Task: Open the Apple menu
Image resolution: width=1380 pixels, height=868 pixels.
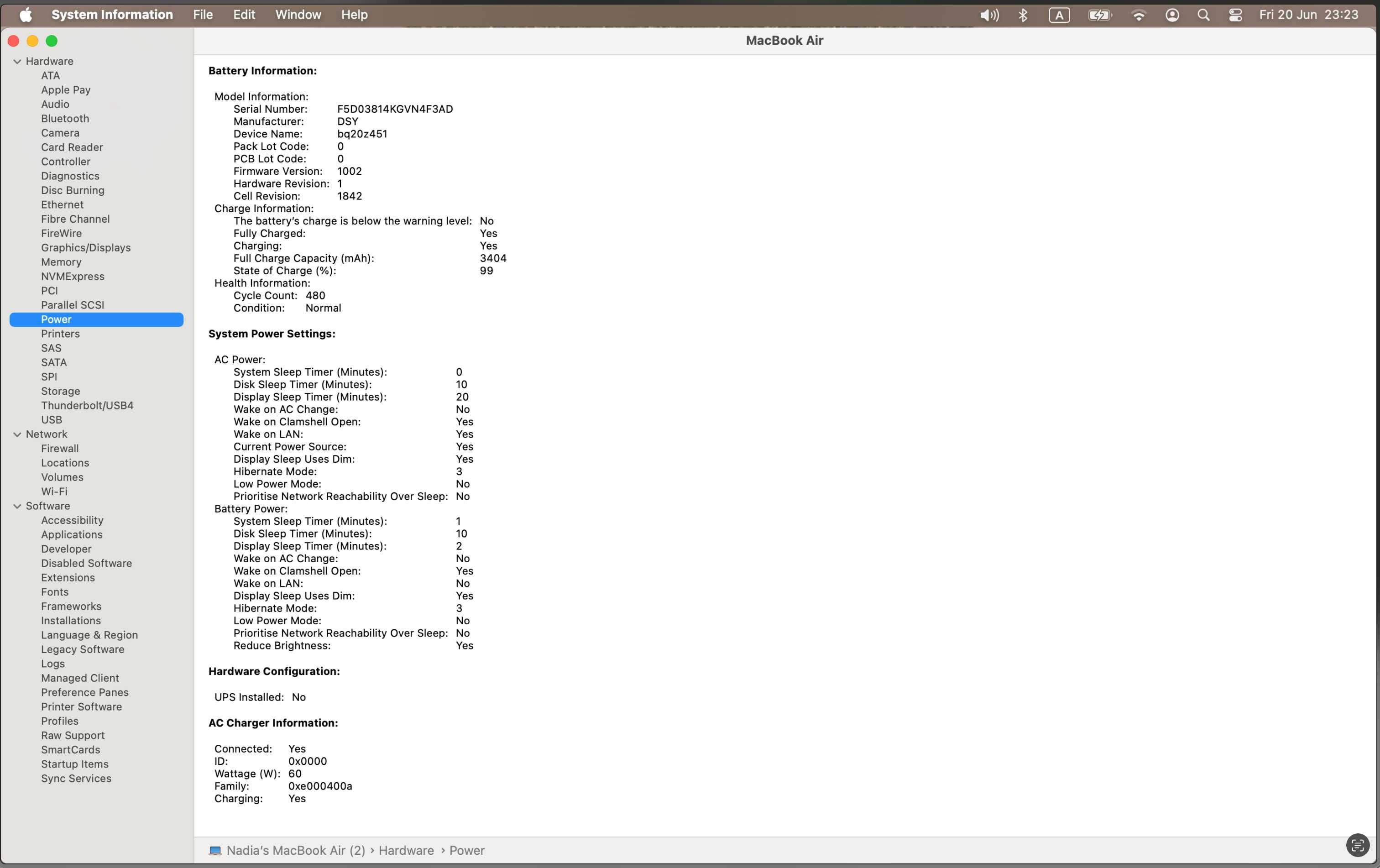Action: tap(25, 15)
